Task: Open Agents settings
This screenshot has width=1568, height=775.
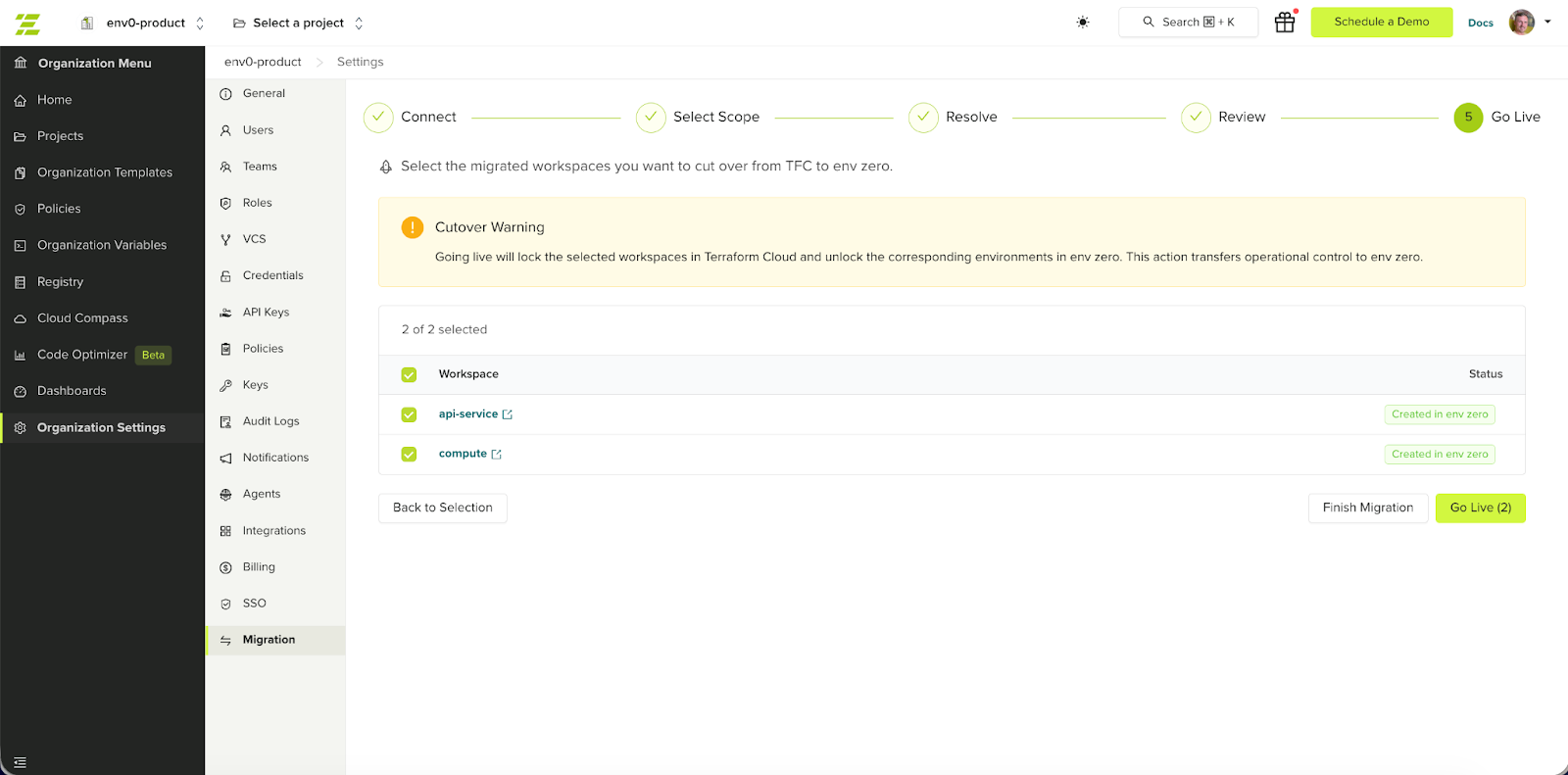Action: pos(275,494)
